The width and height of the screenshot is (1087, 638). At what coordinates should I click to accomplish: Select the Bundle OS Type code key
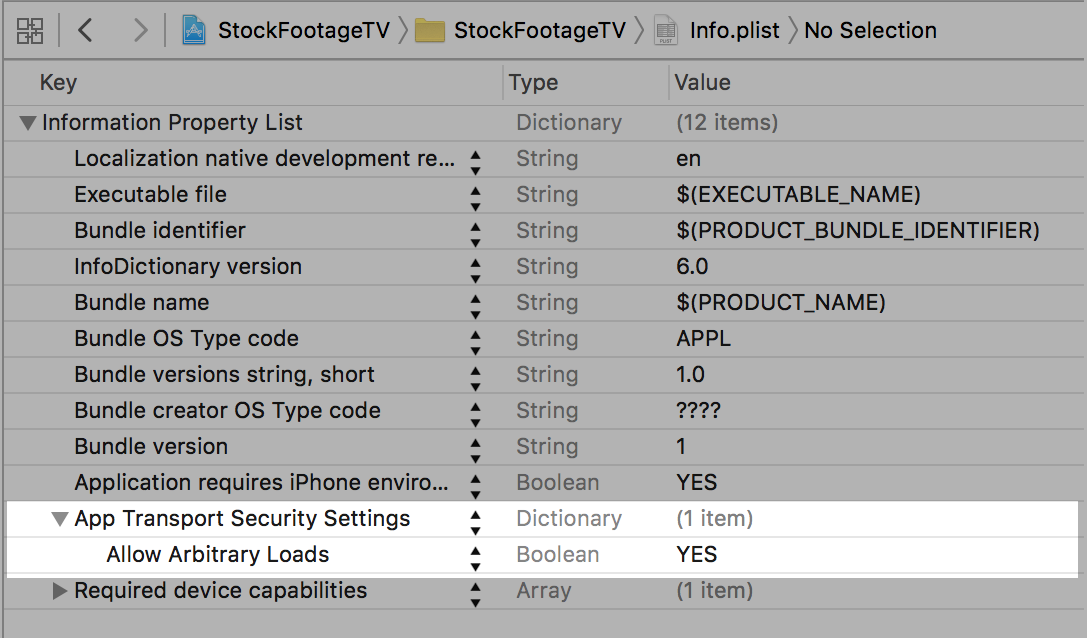[186, 338]
